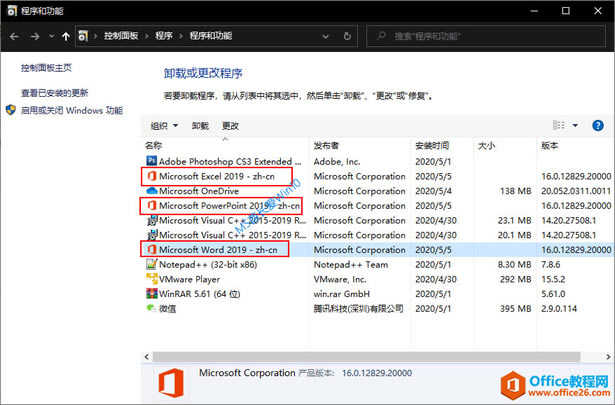Select Microsoft PowerPoint 2019 - zh-cn

[229, 206]
